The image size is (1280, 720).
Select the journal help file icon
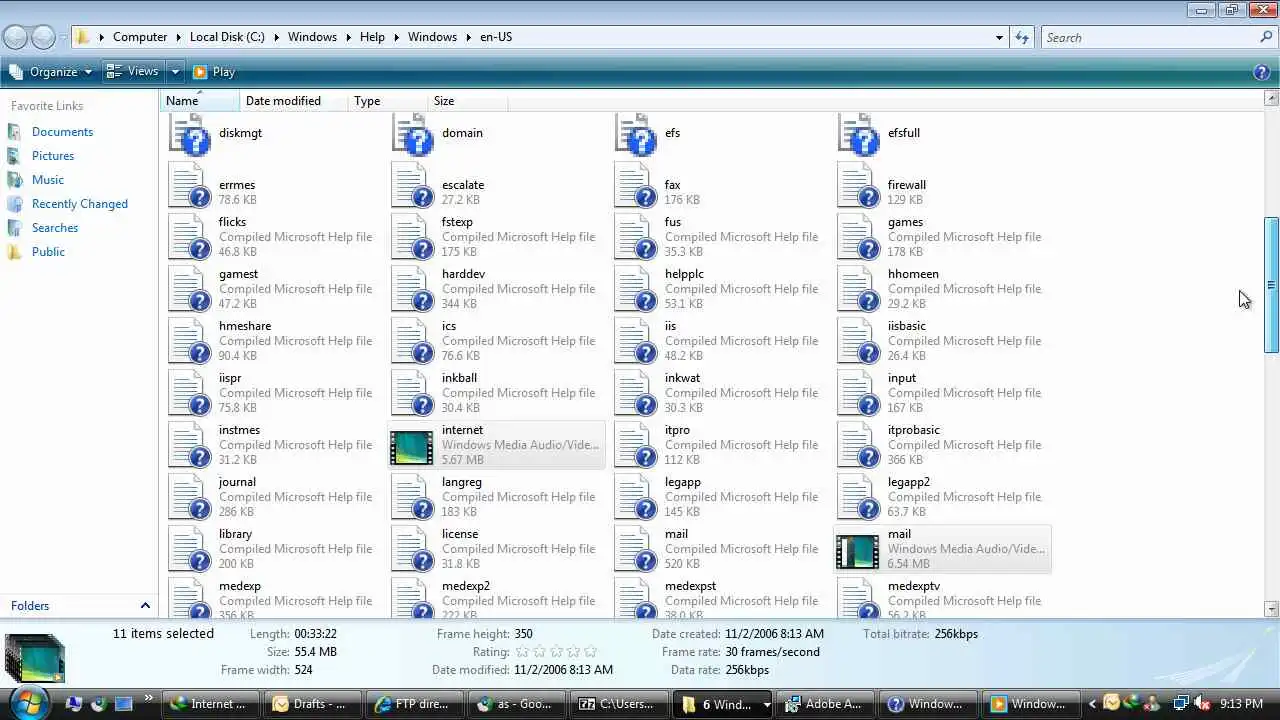(190, 498)
